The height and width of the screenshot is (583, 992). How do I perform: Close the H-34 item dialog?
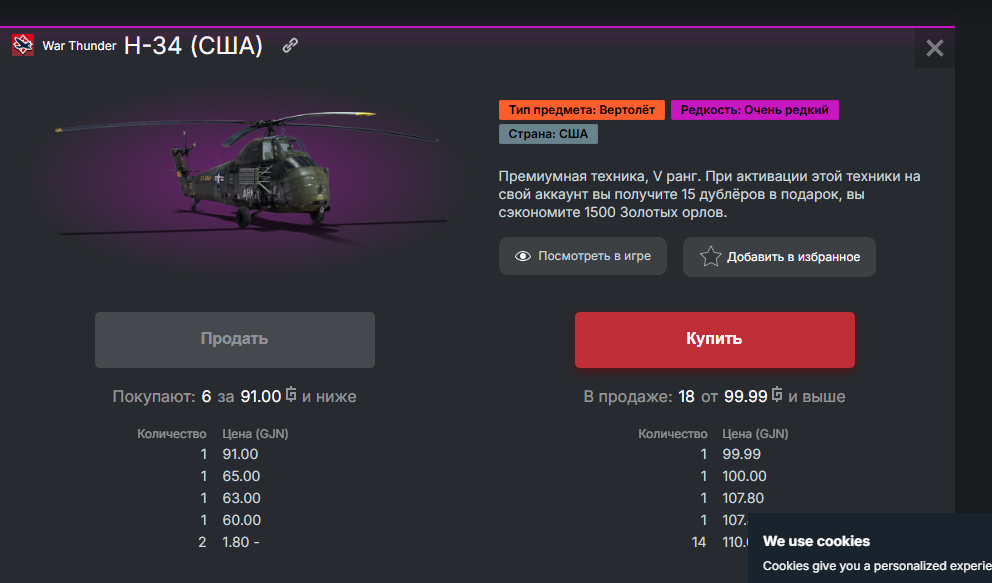point(934,48)
